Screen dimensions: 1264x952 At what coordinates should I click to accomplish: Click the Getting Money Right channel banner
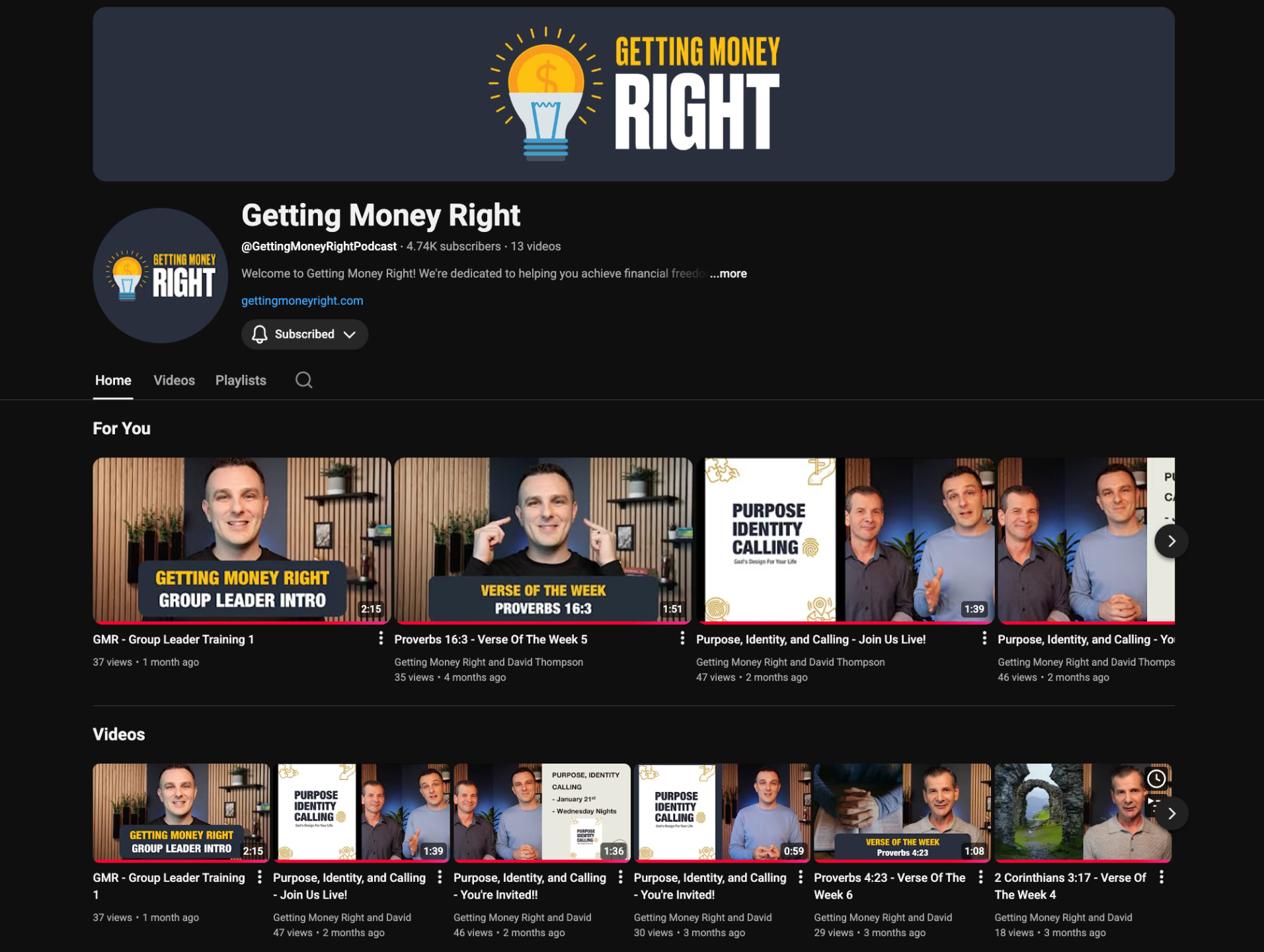pyautogui.click(x=633, y=95)
